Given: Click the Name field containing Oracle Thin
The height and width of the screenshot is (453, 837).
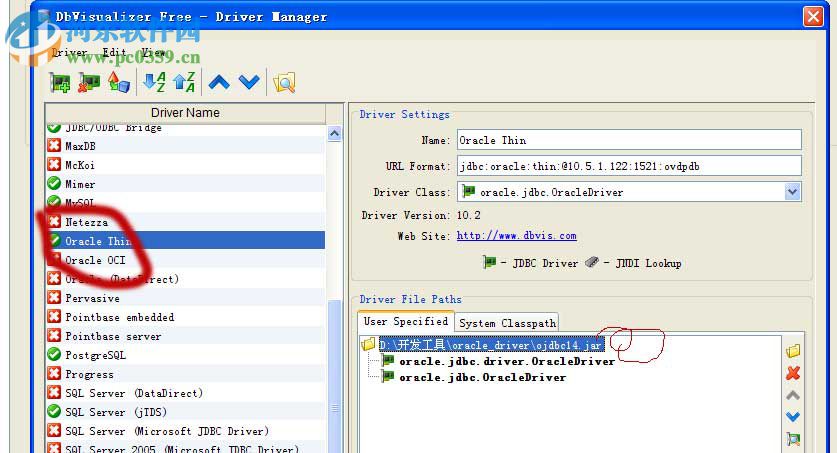Looking at the screenshot, I should point(629,140).
